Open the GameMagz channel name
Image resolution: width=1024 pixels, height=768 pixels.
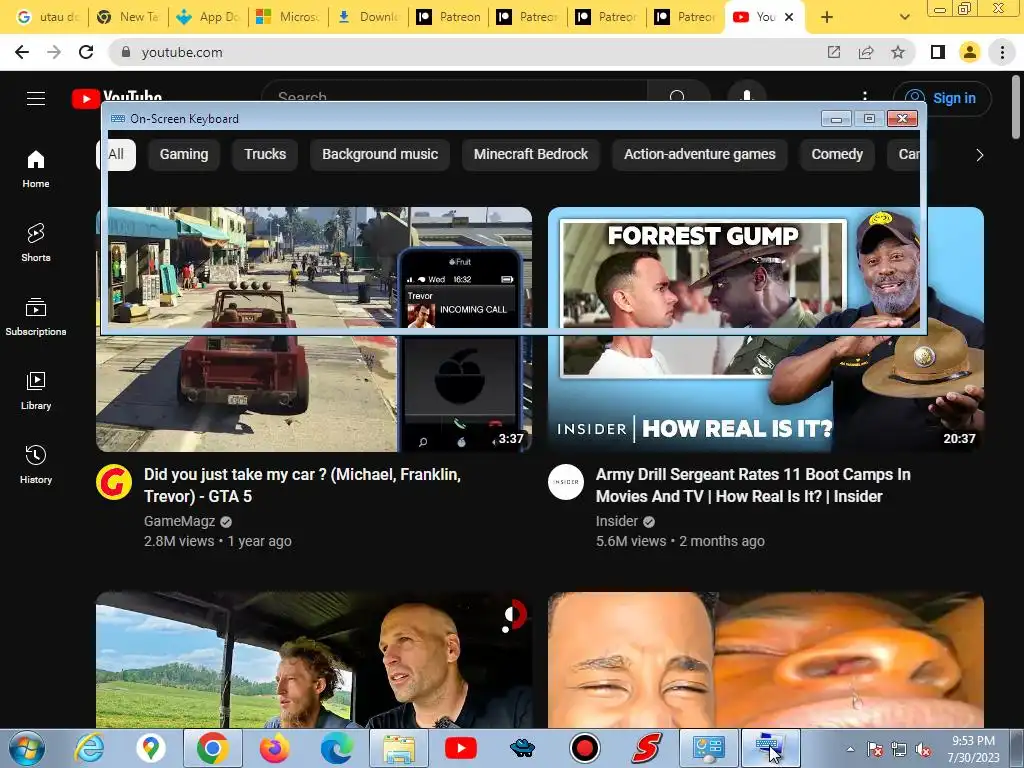click(x=180, y=521)
